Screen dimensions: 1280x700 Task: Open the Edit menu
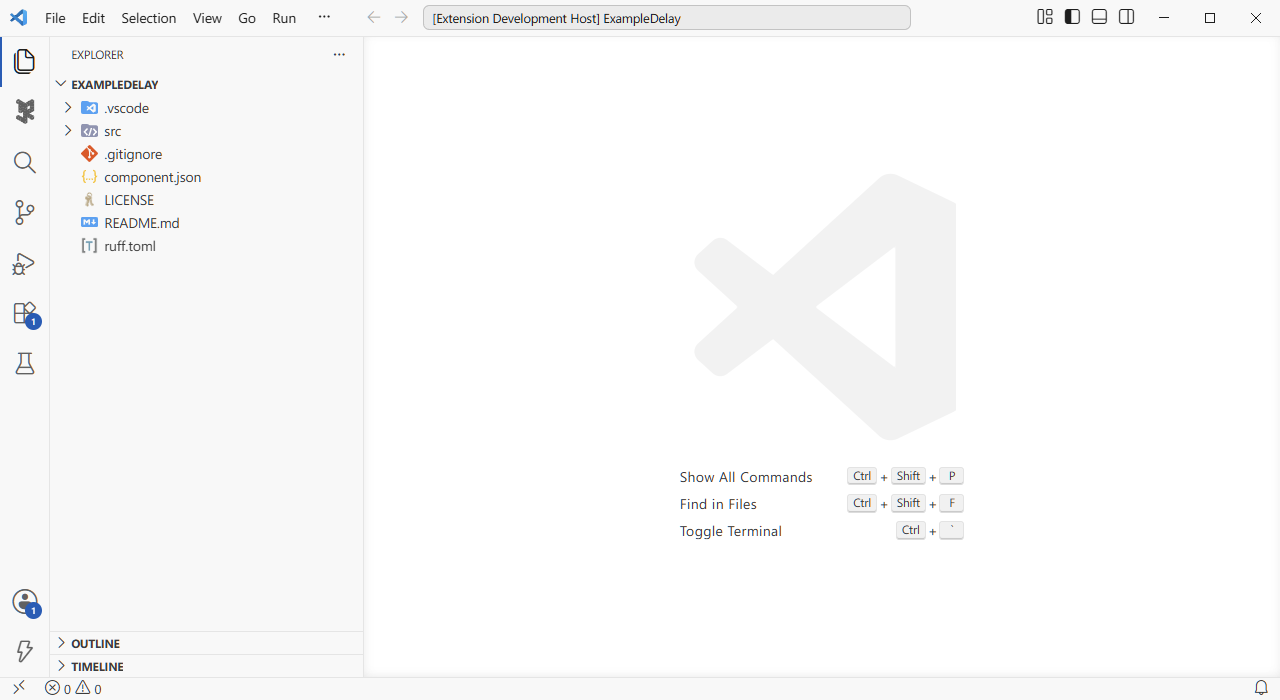(x=93, y=18)
